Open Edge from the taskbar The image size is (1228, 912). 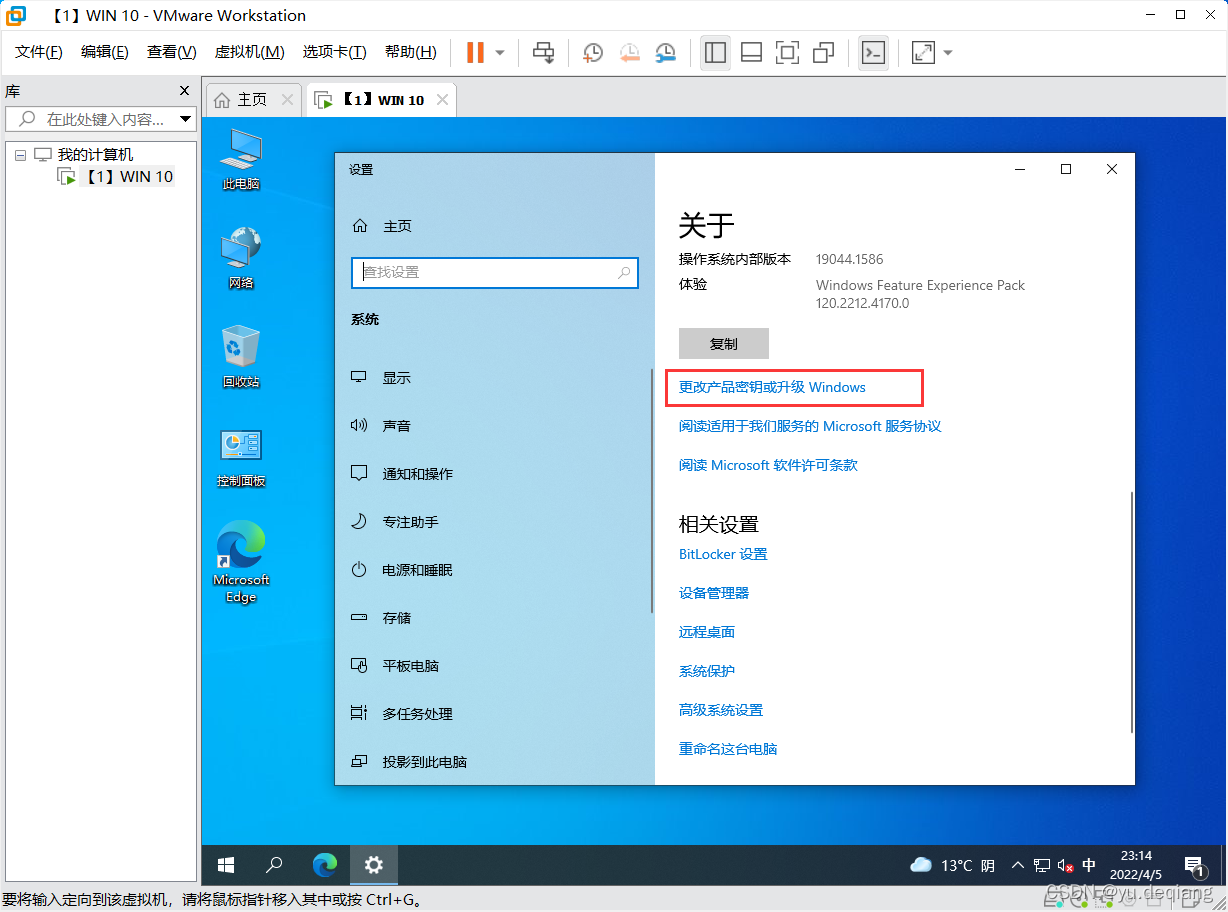tap(324, 865)
